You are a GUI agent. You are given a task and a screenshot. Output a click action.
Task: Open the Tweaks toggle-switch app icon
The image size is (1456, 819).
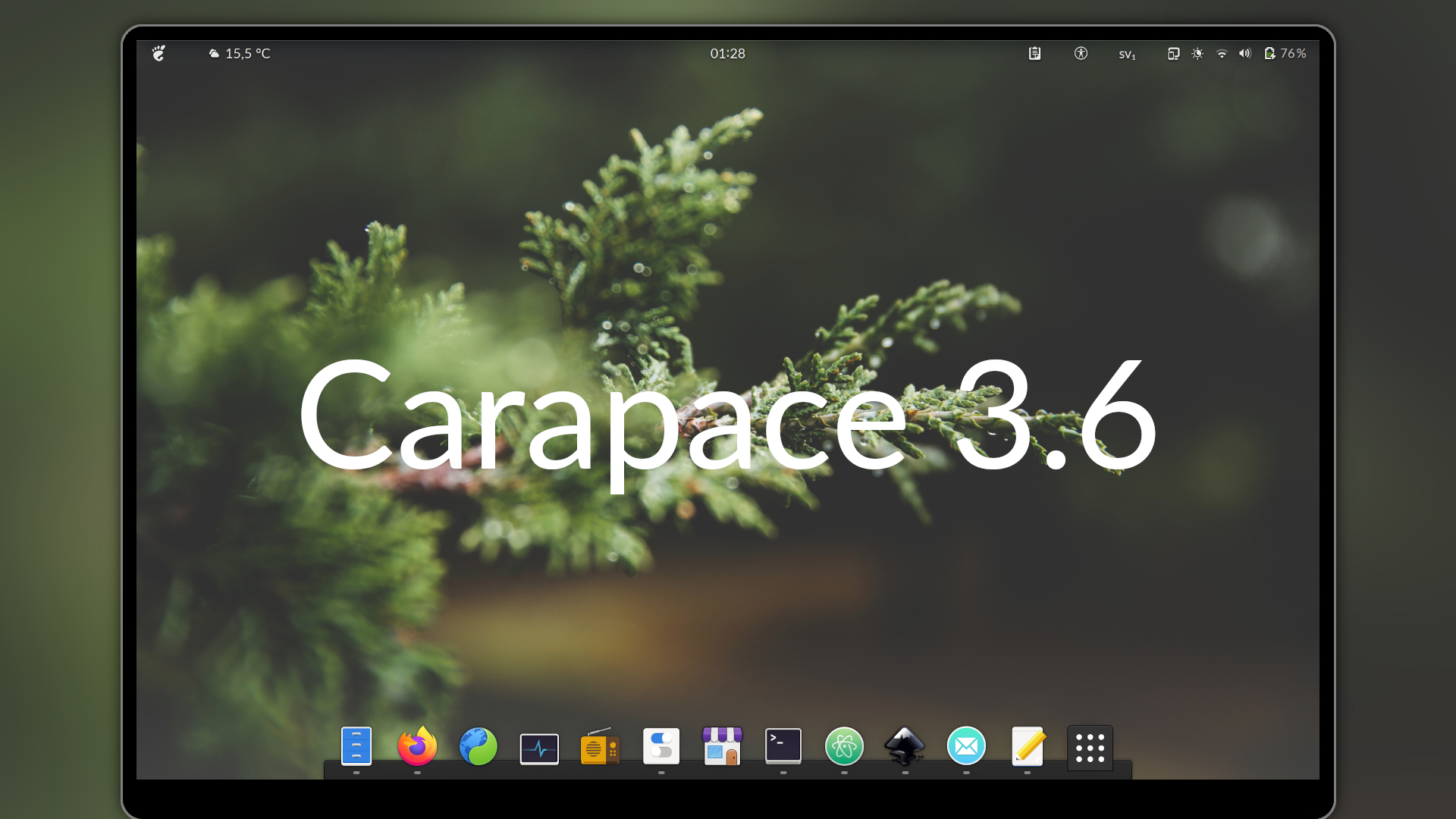point(661,746)
